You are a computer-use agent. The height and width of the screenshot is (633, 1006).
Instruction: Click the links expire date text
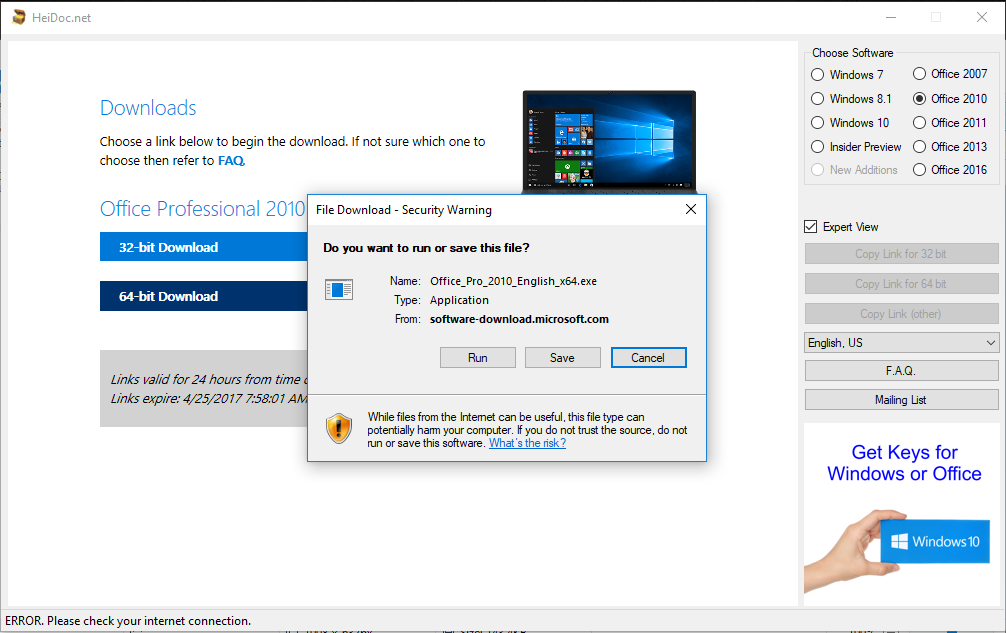coord(209,398)
